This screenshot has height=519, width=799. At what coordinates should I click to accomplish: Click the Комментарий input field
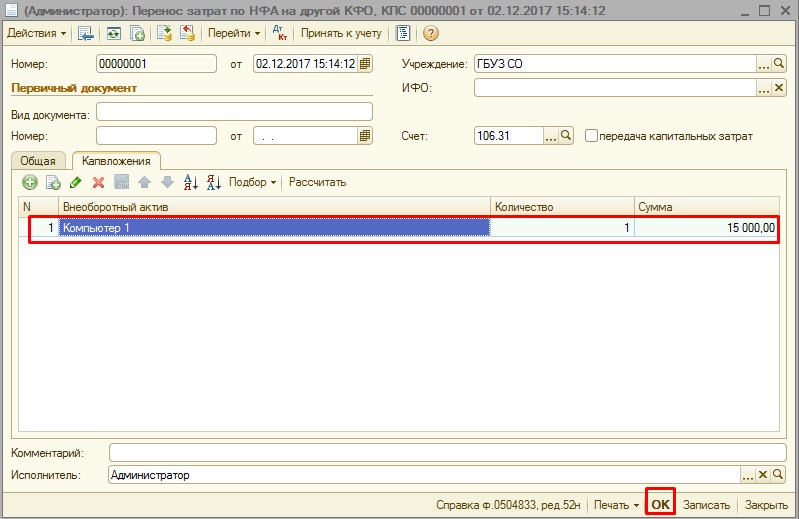(440, 453)
